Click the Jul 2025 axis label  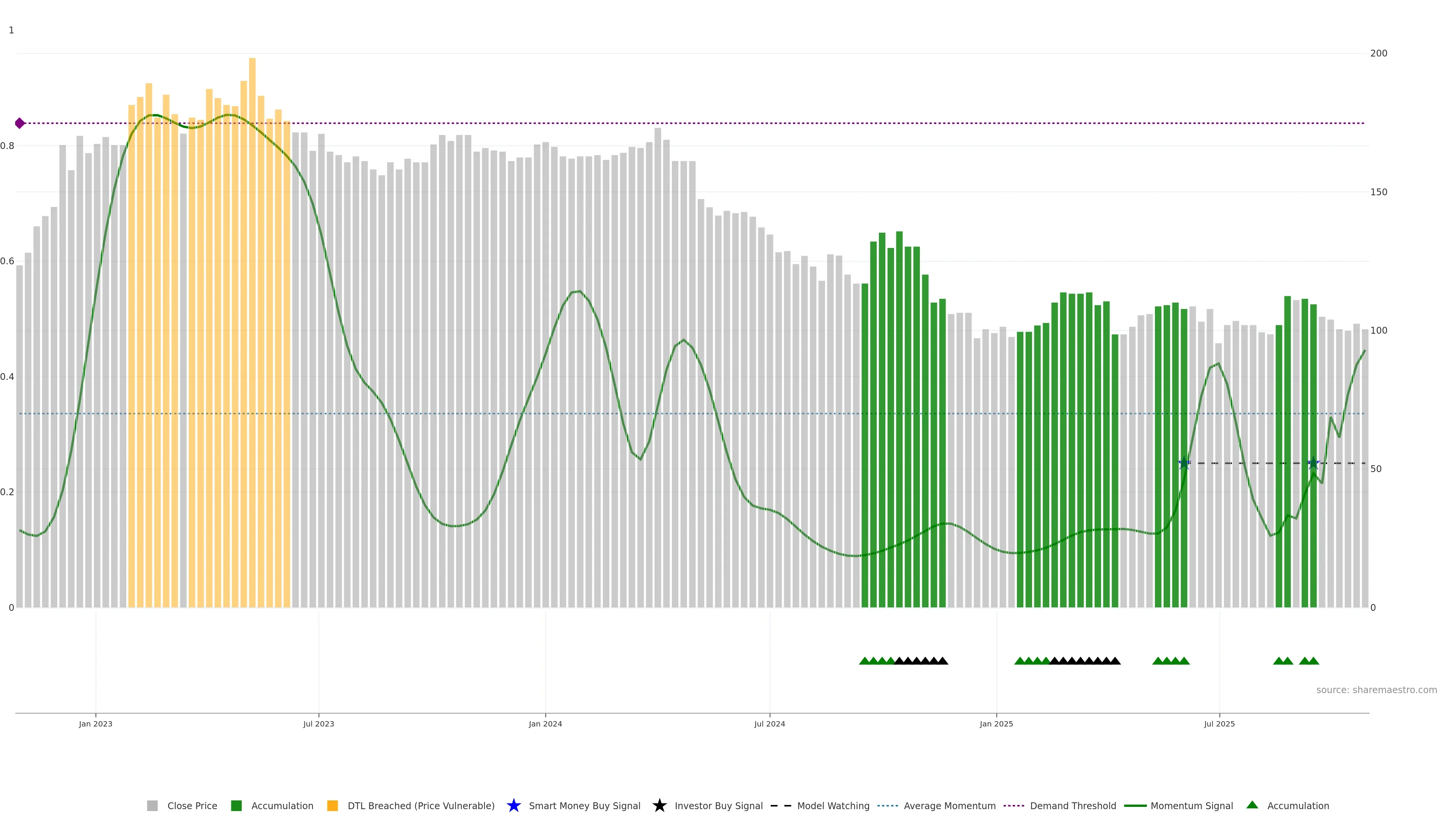click(1219, 724)
